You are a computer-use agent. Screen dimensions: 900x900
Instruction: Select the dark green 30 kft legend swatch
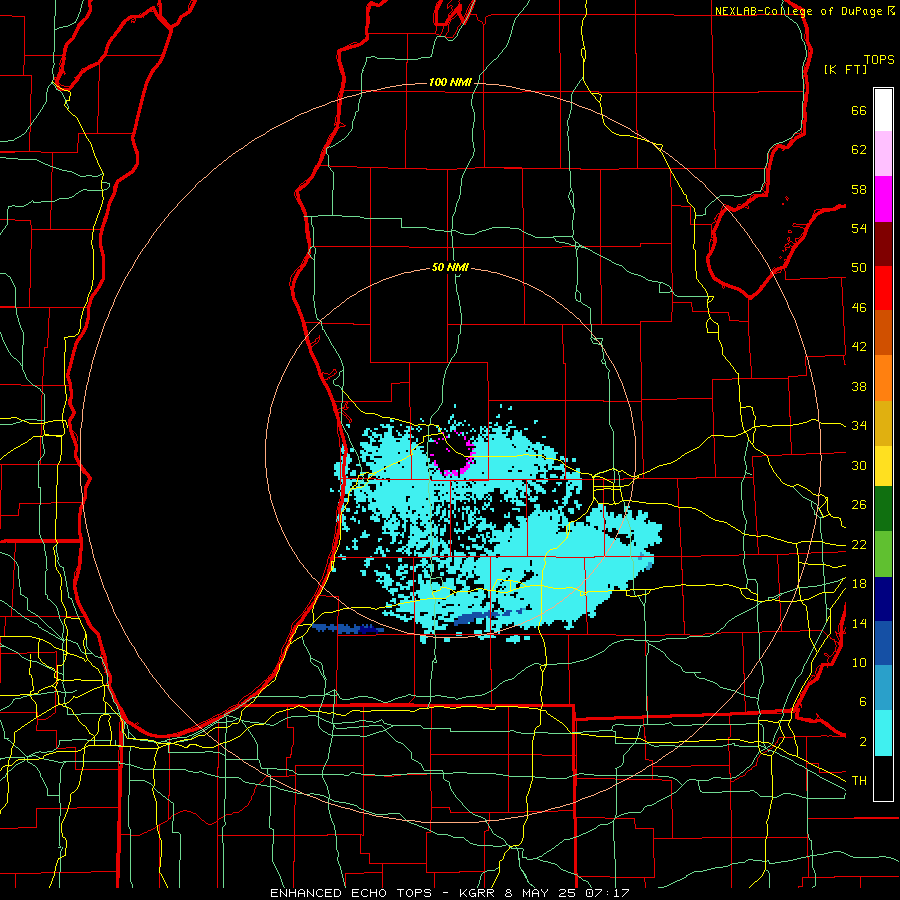883,509
